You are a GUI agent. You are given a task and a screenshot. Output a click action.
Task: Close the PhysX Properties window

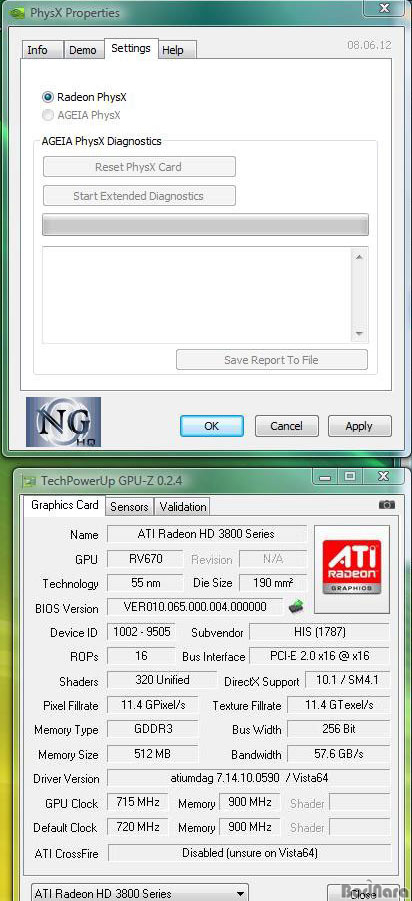pyautogui.click(x=384, y=8)
